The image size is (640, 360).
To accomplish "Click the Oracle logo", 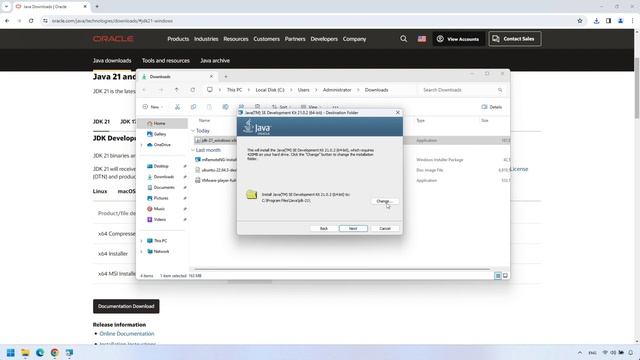I will point(113,39).
